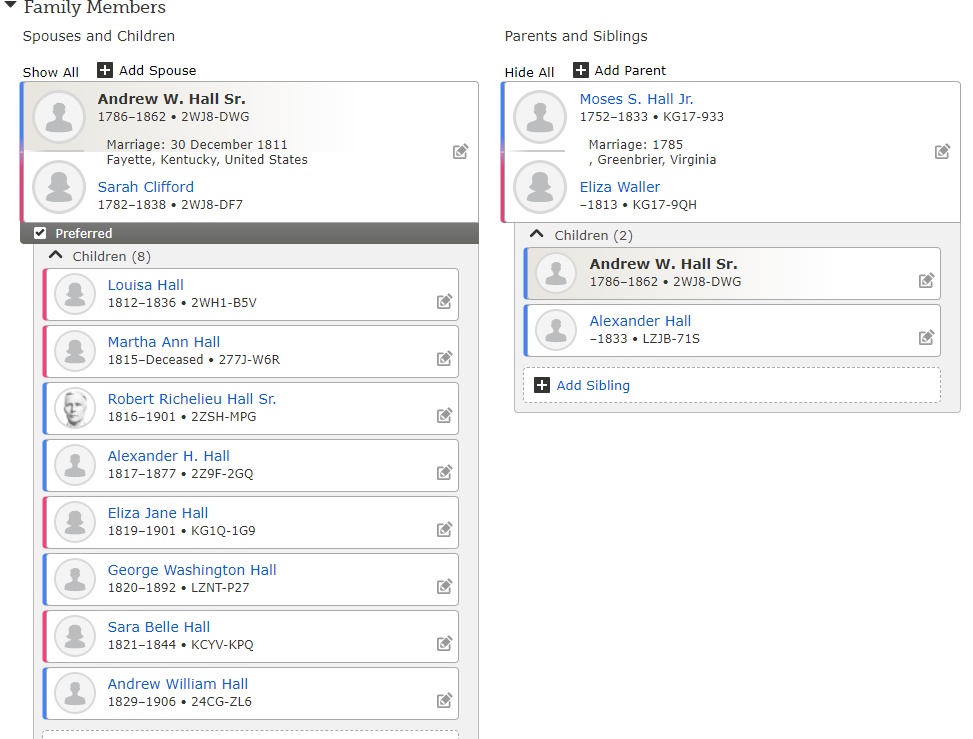Uncheck the Preferred checkbox
The width and height of the screenshot is (973, 739).
point(40,233)
